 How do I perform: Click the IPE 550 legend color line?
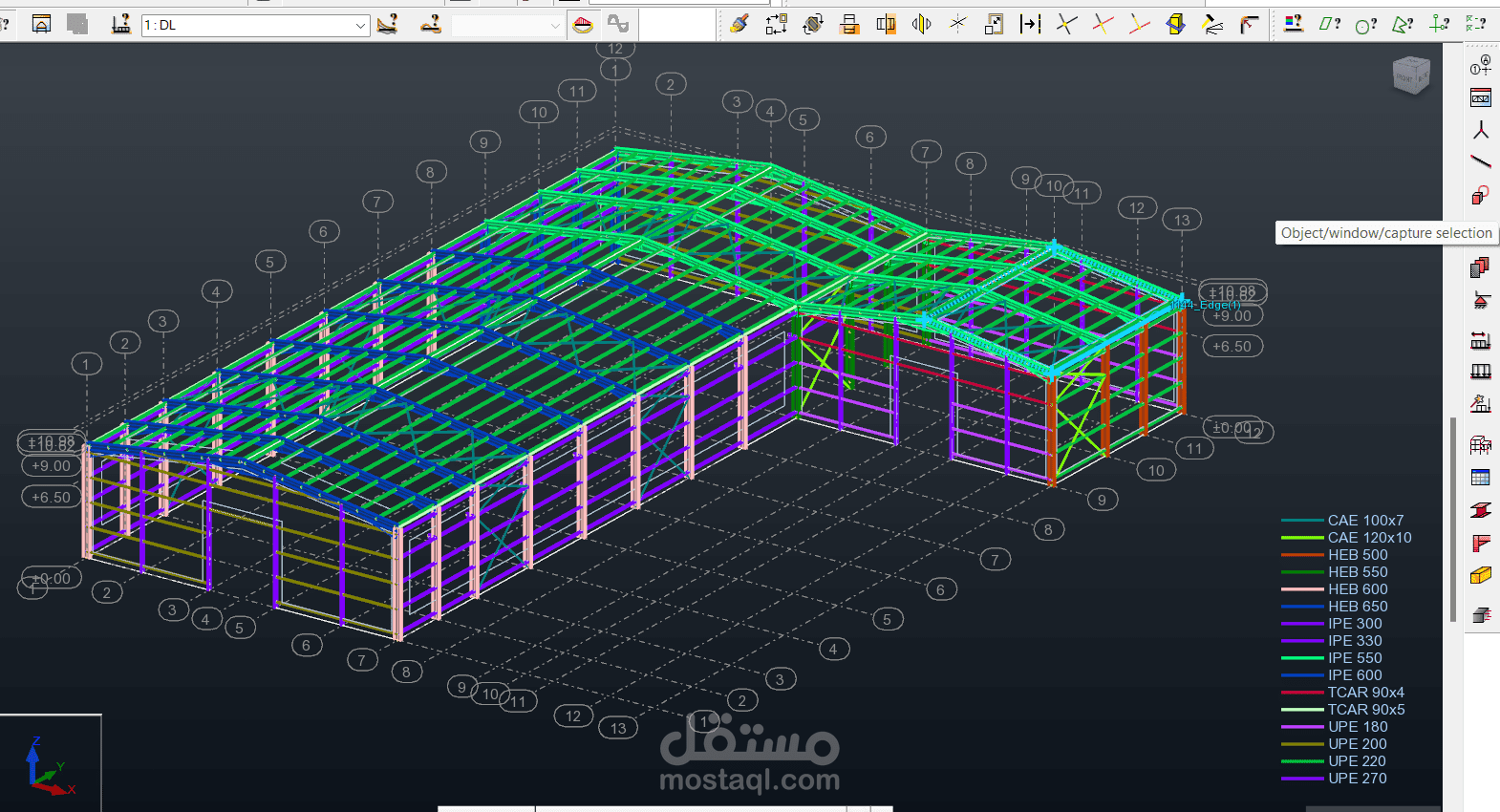click(1302, 658)
